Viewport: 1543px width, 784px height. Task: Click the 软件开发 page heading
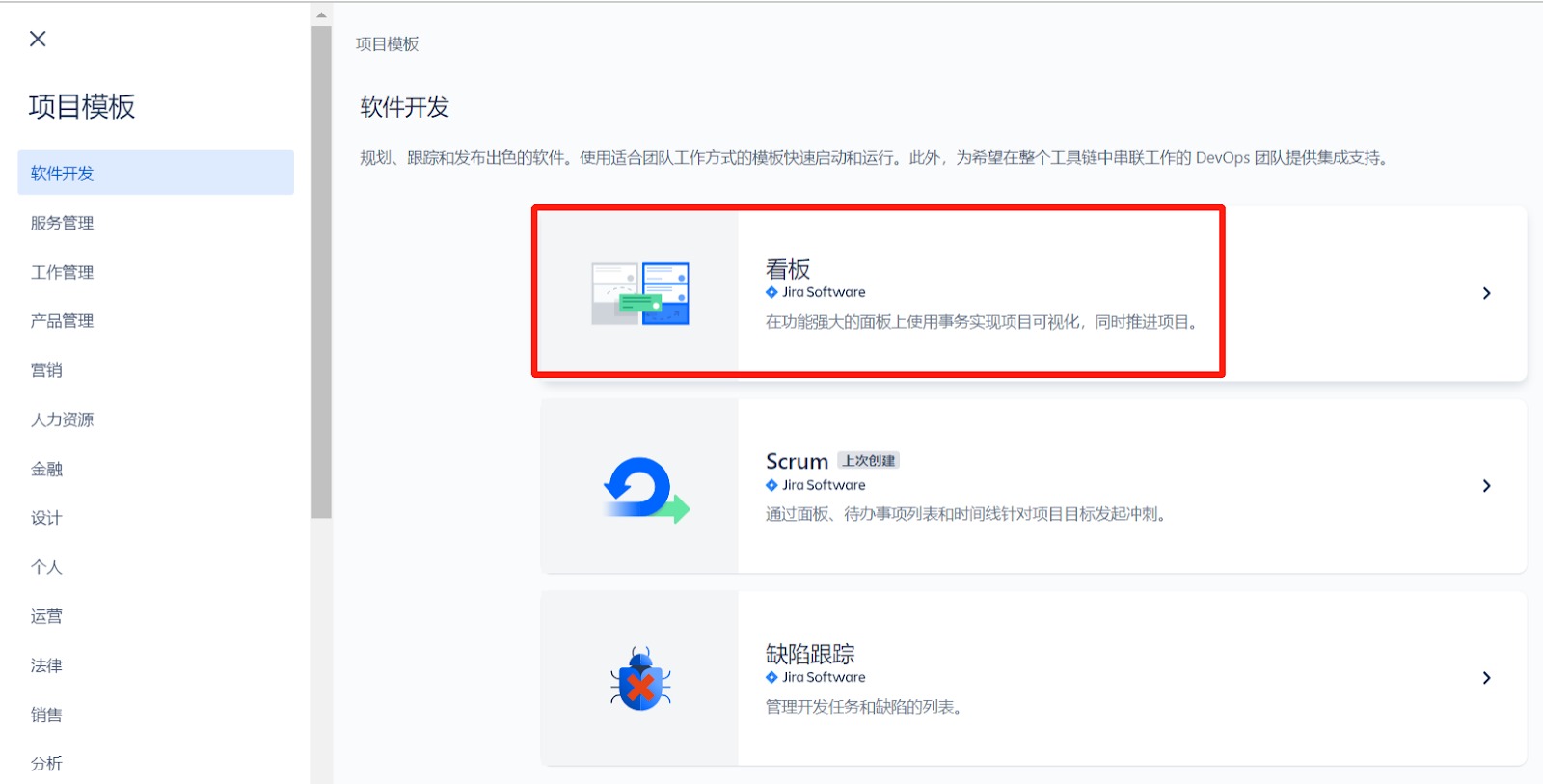(405, 107)
